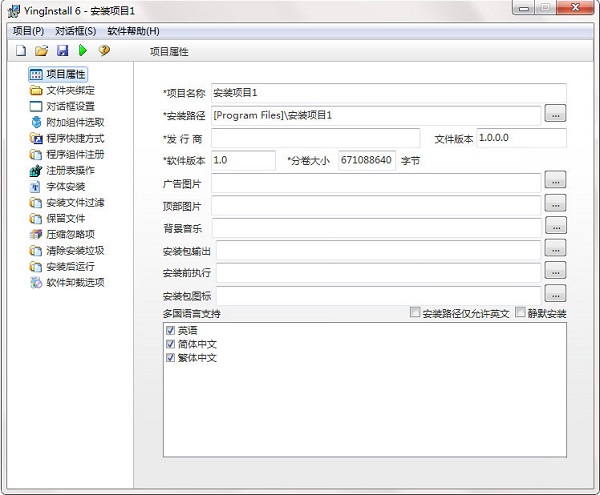The height and width of the screenshot is (495, 600).
Task: Close the YingInstall window
Action: (575, 7)
